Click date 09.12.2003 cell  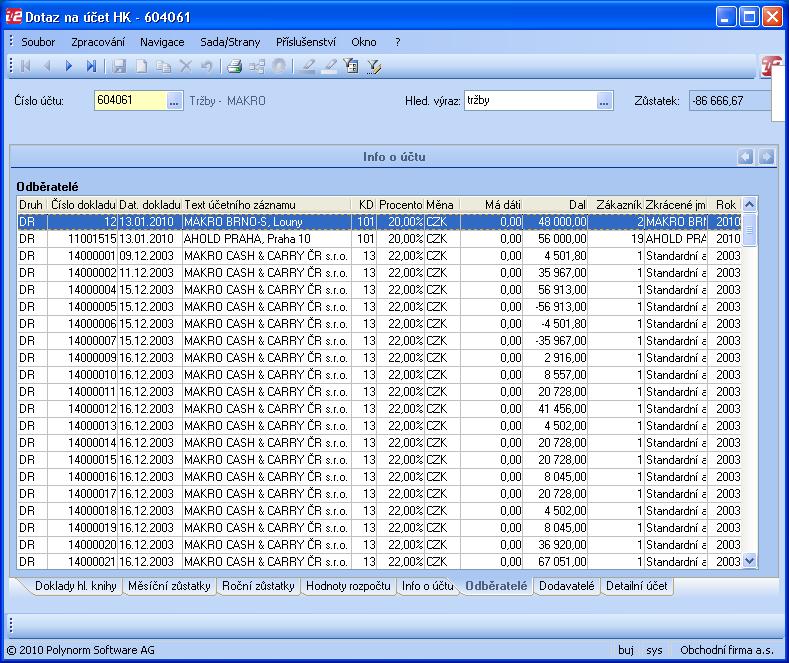(149, 256)
